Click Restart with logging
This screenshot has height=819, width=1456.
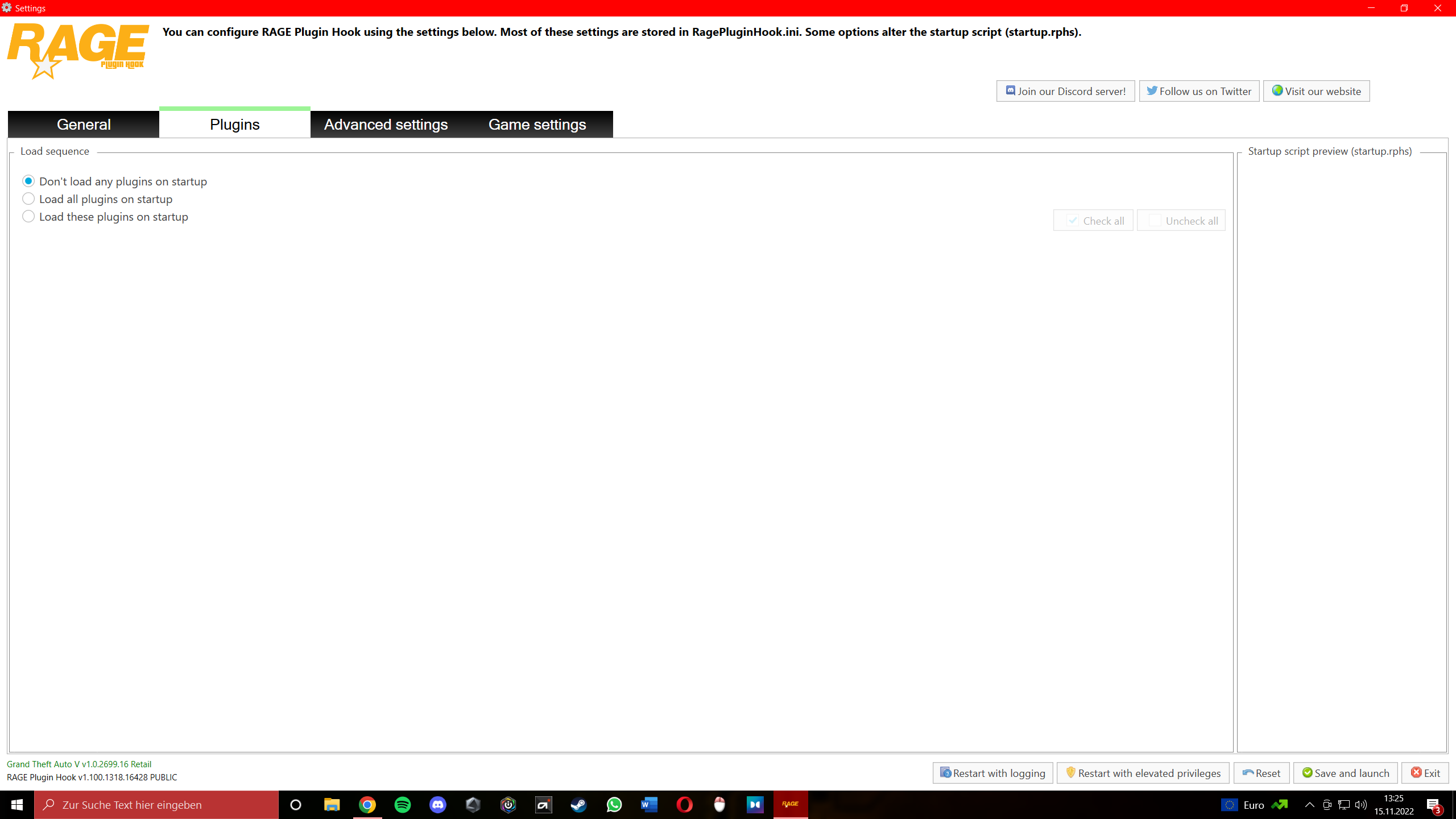(992, 773)
